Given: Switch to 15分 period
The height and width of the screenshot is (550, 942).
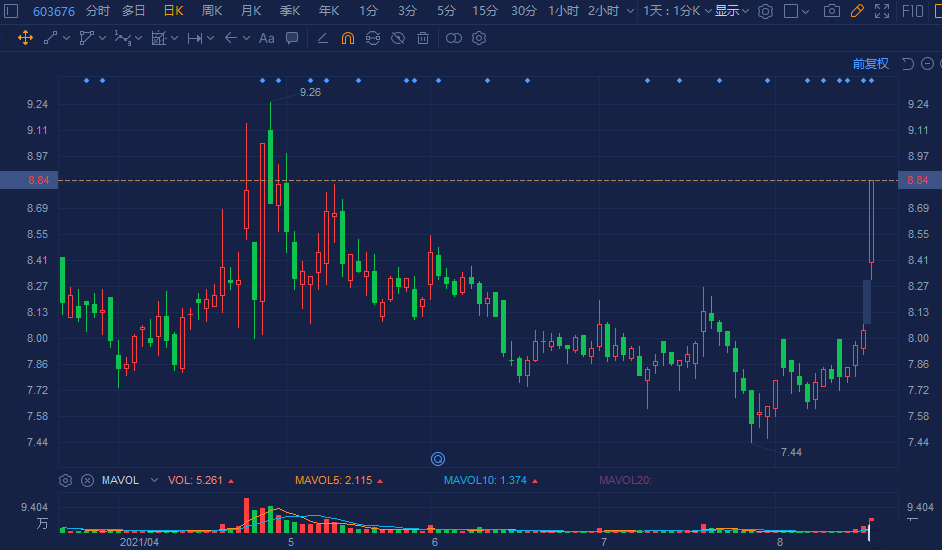Looking at the screenshot, I should [x=485, y=11].
